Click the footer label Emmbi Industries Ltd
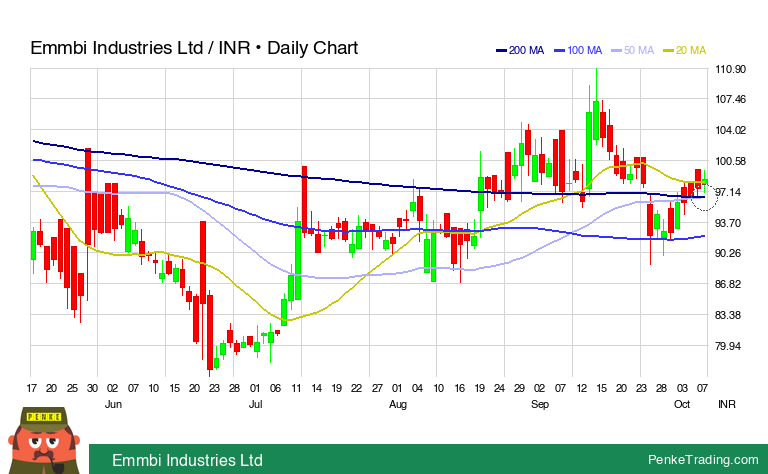Viewport: 768px width, 474px height. click(187, 460)
